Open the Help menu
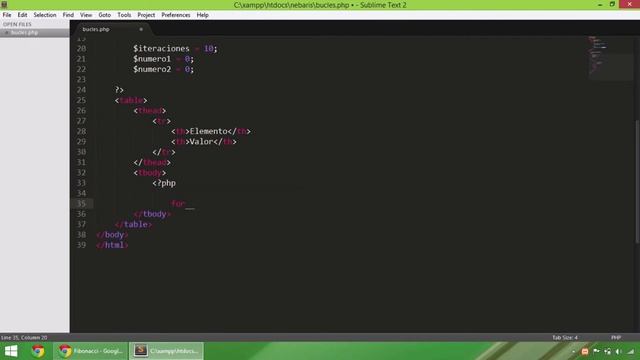 click(x=202, y=15)
